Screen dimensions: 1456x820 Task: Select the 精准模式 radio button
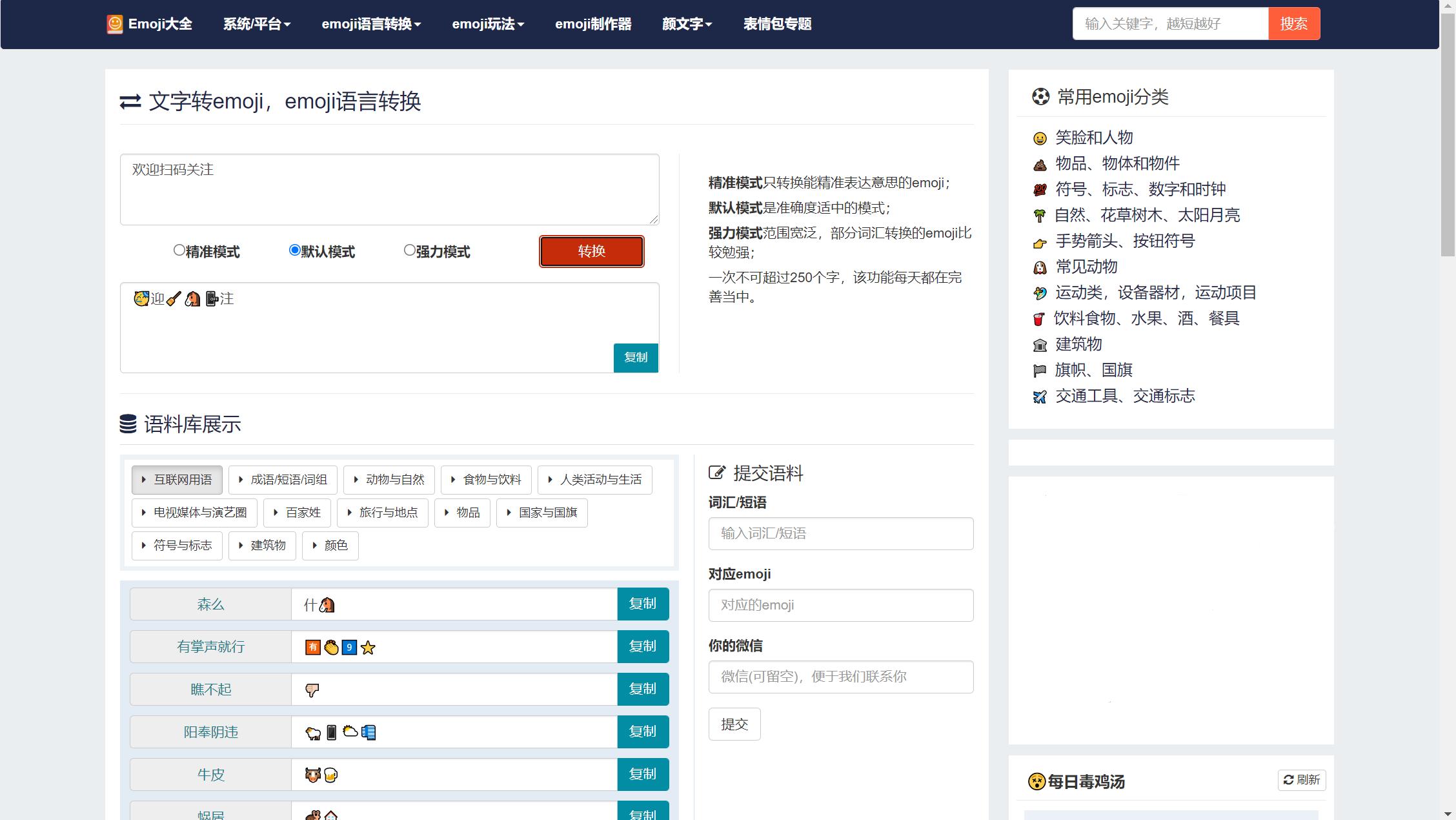pos(178,250)
